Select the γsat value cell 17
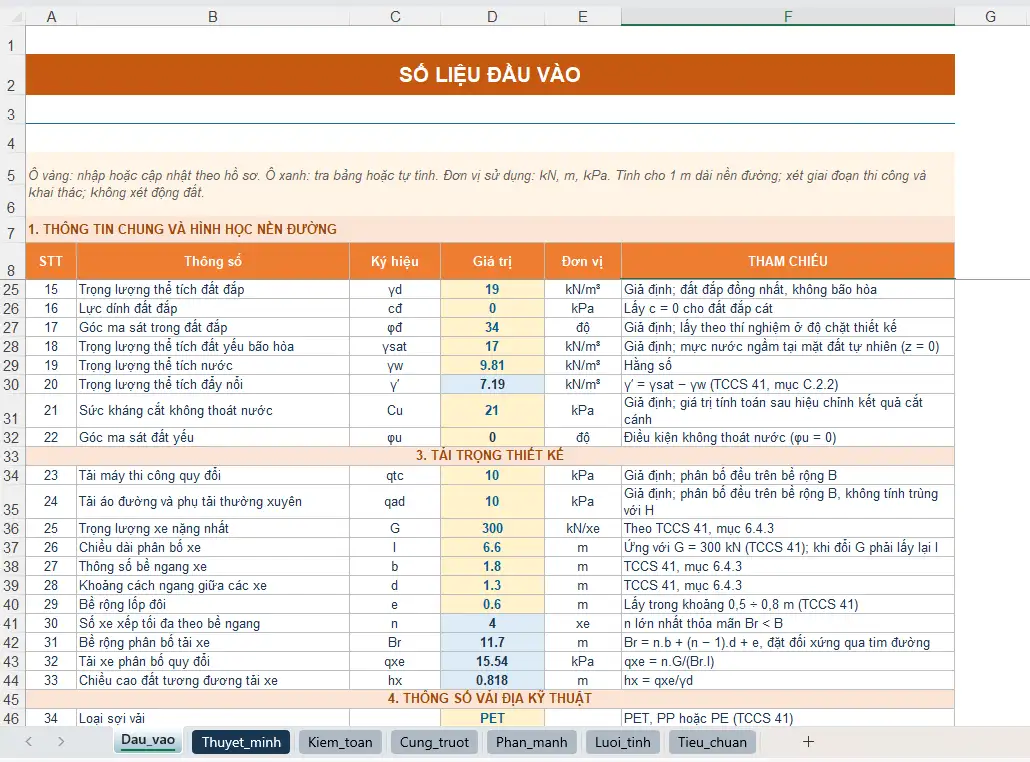 492,347
